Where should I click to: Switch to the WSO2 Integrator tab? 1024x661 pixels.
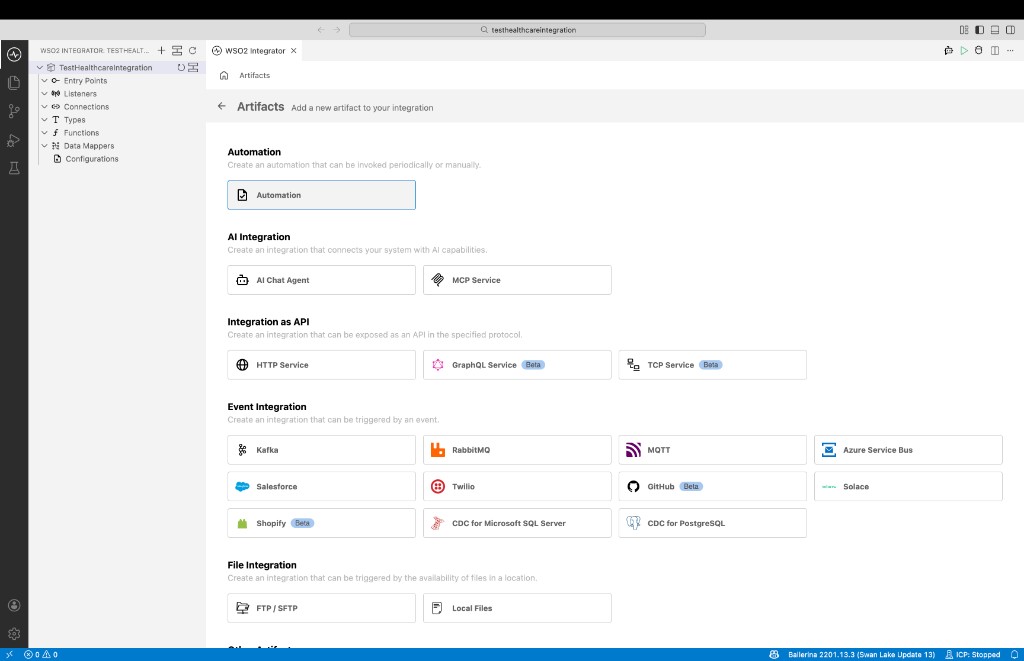point(255,50)
